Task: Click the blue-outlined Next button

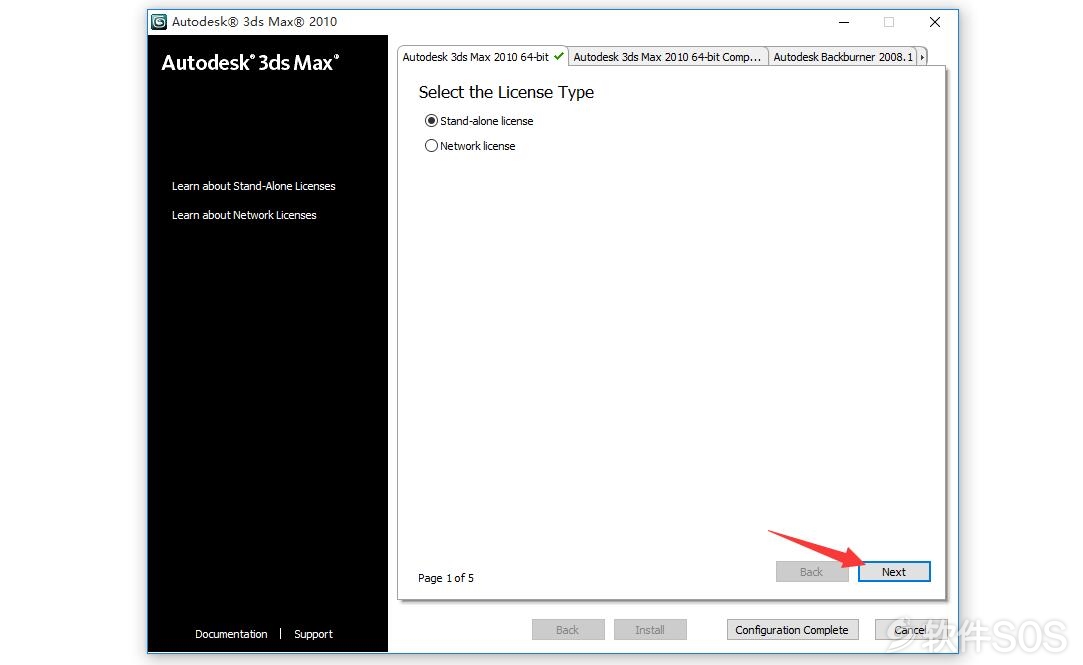Action: click(894, 572)
